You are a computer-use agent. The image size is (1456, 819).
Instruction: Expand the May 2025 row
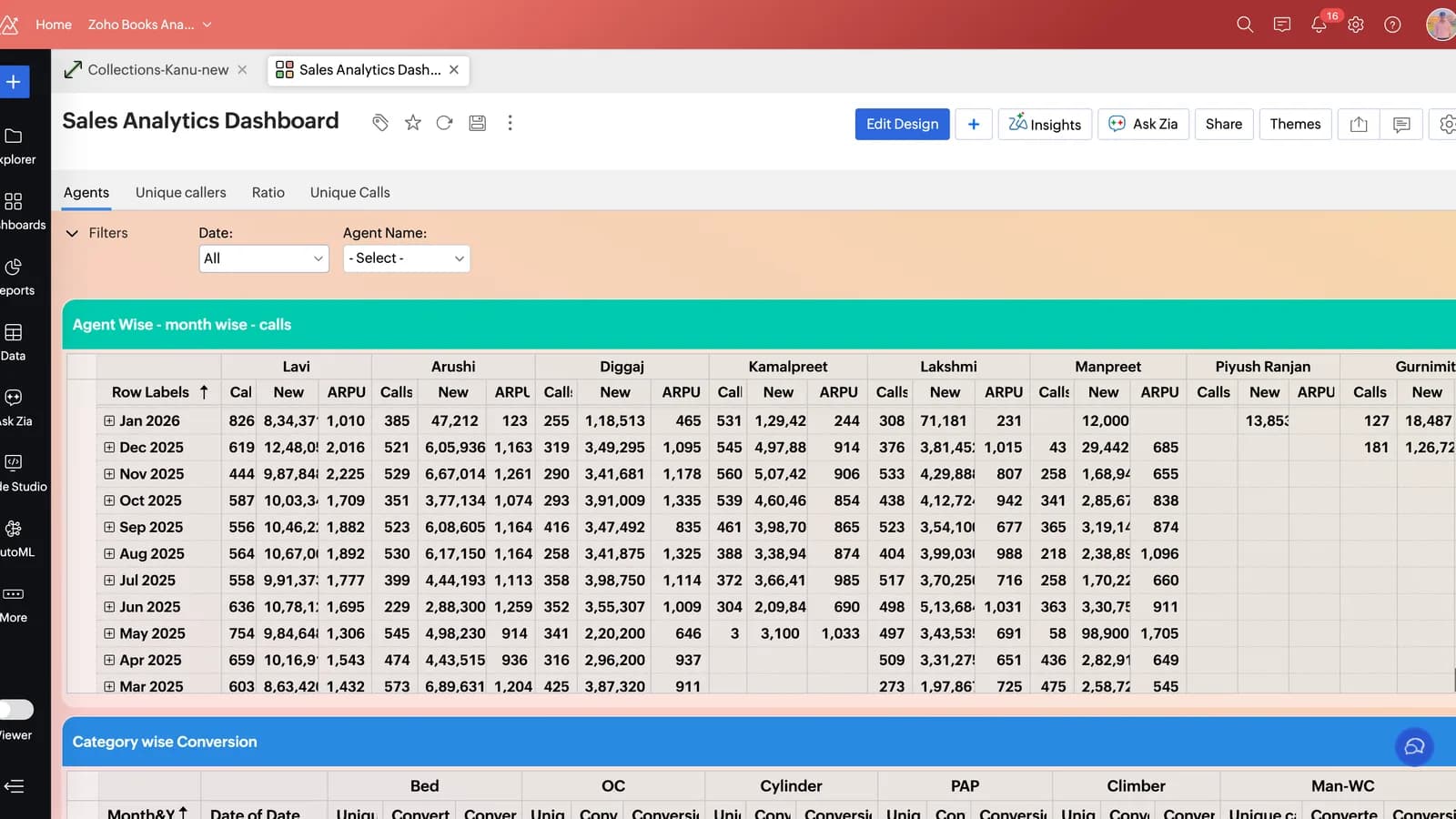(109, 632)
